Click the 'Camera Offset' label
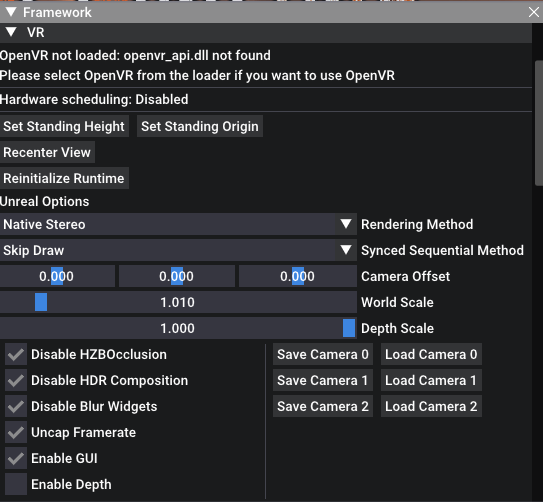Screen dimensions: 543x502 (x=406, y=276)
